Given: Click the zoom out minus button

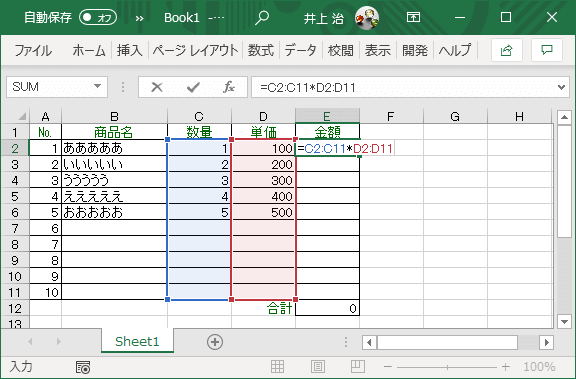Looking at the screenshot, I should [388, 367].
